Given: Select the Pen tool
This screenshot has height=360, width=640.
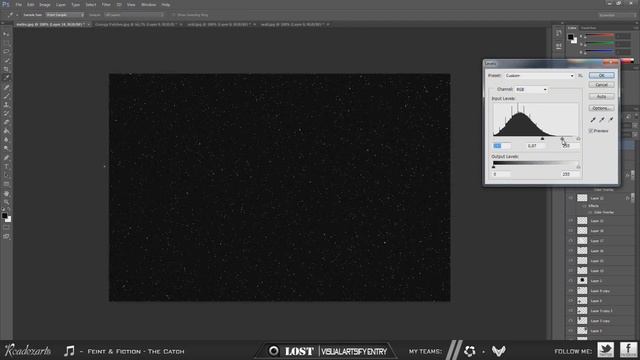Looking at the screenshot, I should point(6,158).
